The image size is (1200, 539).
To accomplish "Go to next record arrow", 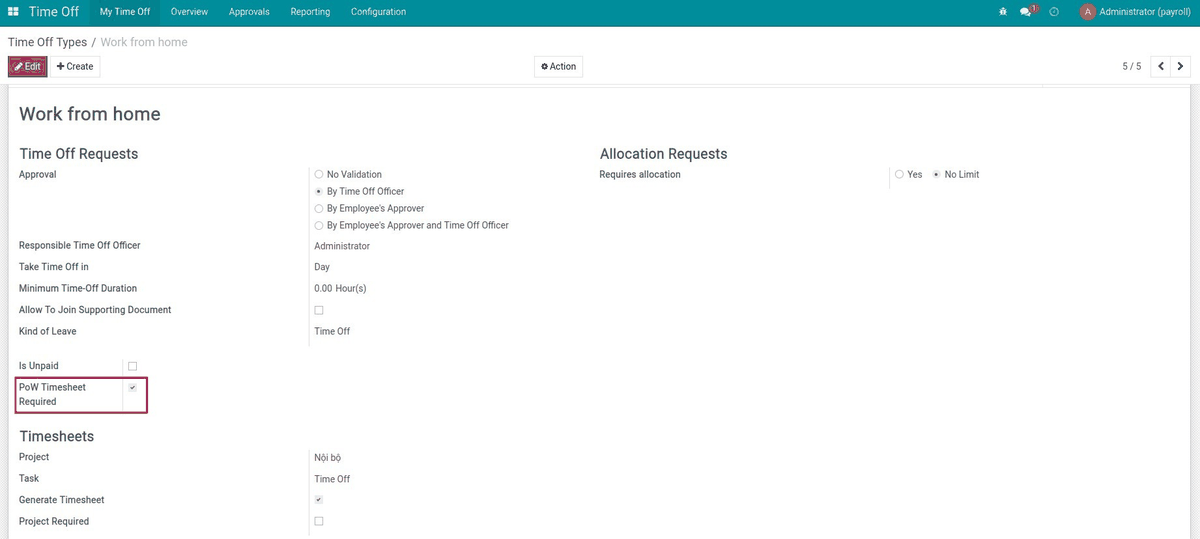I will (1181, 66).
